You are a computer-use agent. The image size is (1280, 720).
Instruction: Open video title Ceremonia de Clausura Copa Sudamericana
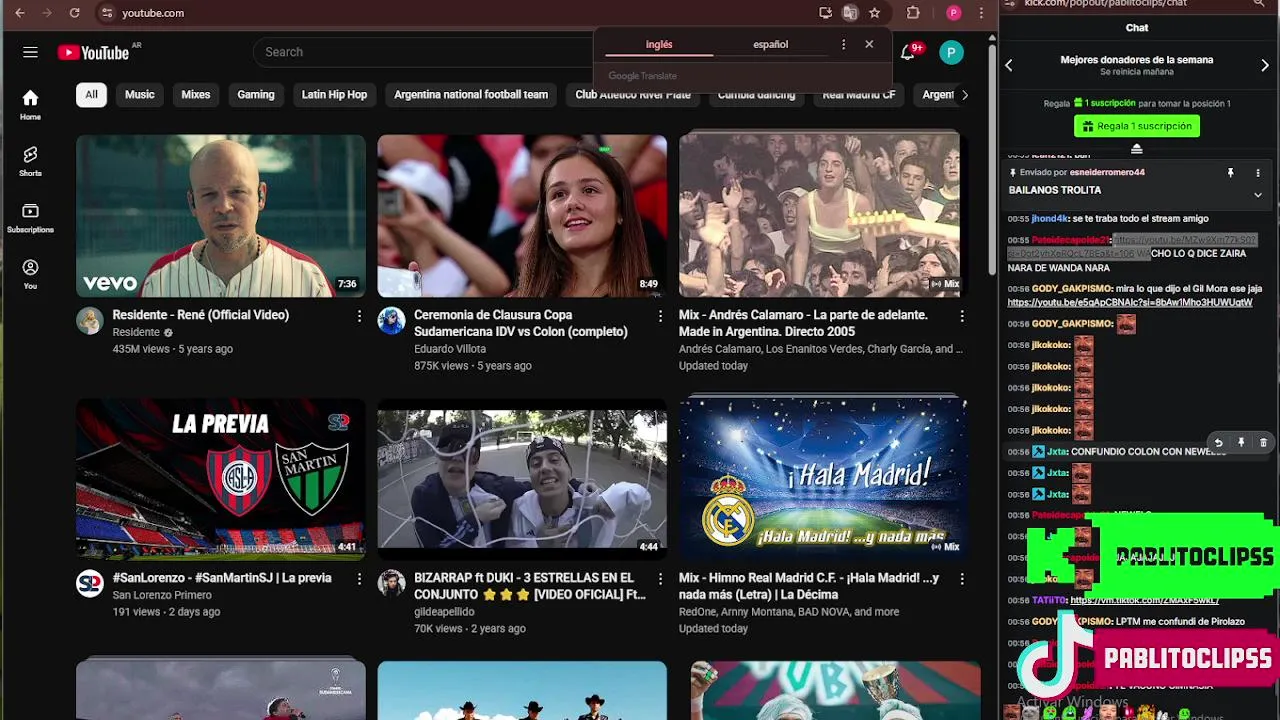pos(521,323)
